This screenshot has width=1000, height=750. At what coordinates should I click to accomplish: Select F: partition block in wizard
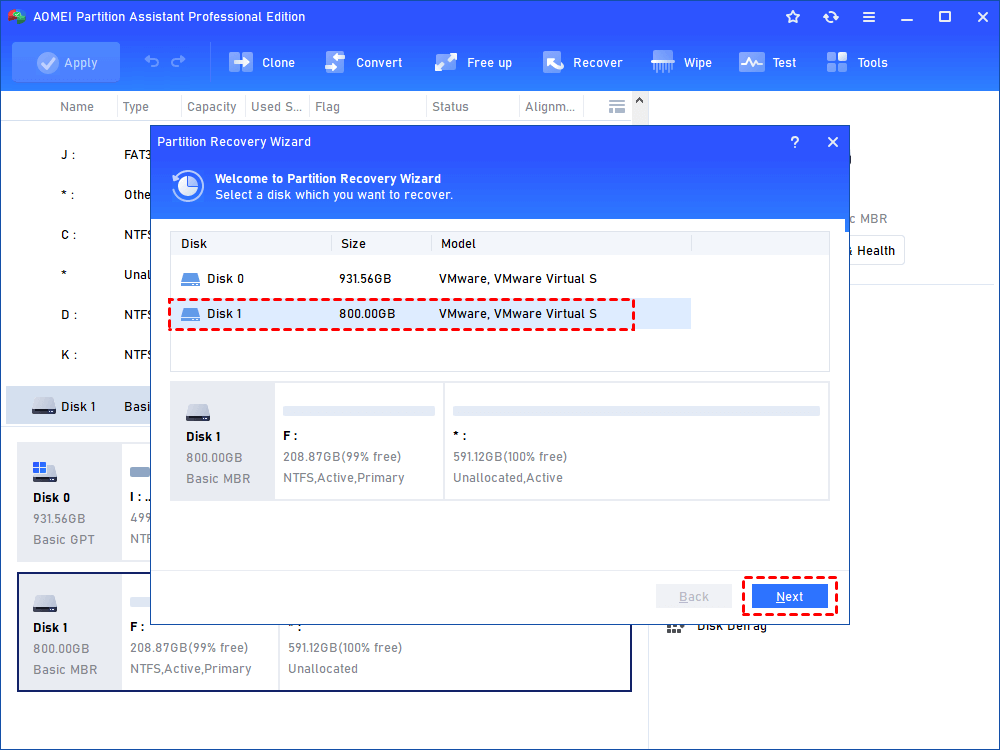[359, 441]
